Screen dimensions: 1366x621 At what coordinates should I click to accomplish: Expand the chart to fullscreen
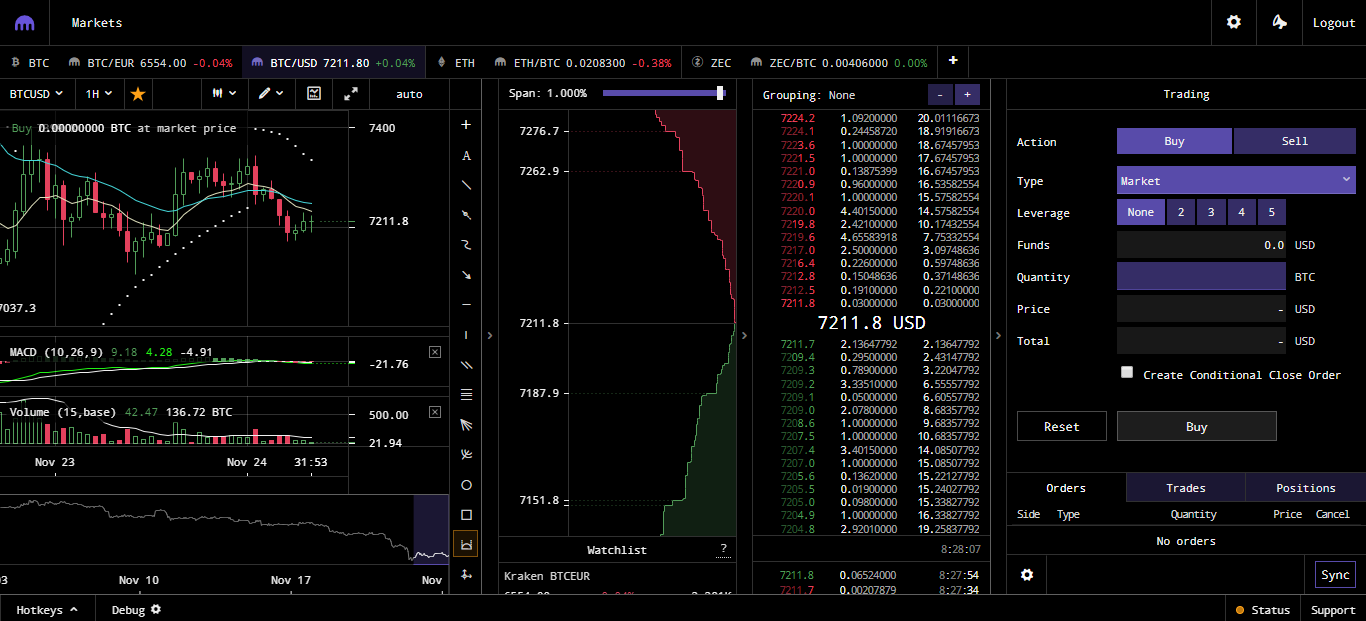352,93
